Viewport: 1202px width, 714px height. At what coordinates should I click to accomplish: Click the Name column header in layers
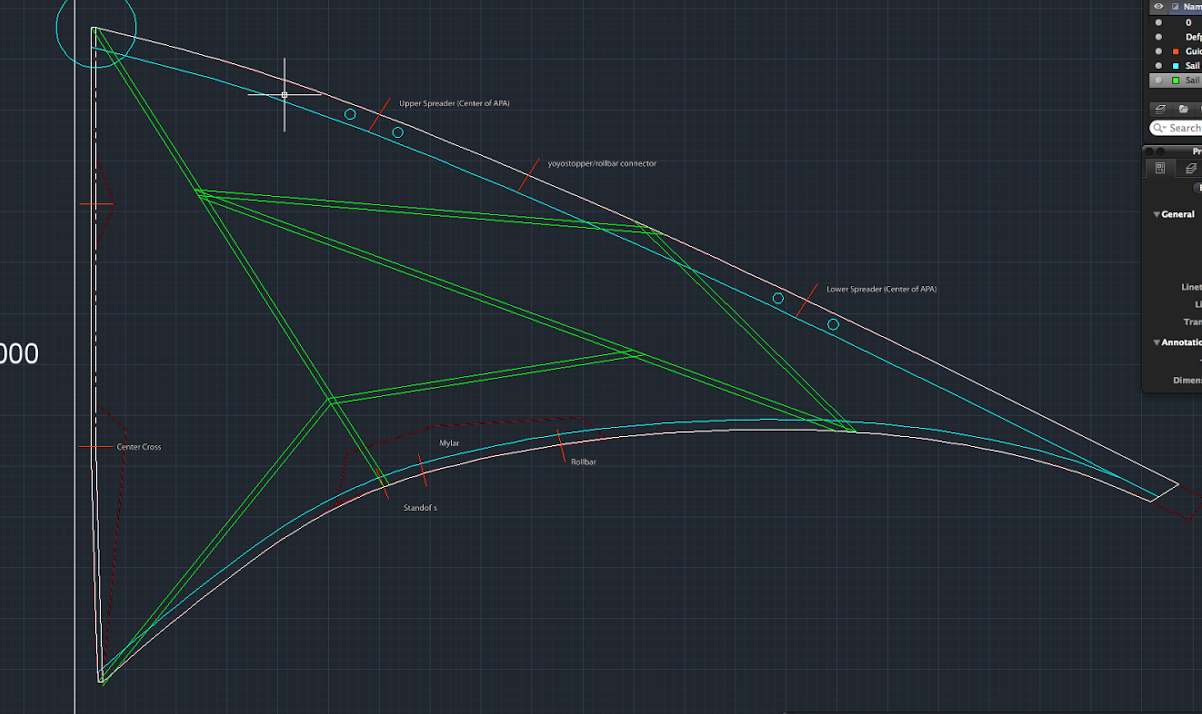click(1192, 6)
